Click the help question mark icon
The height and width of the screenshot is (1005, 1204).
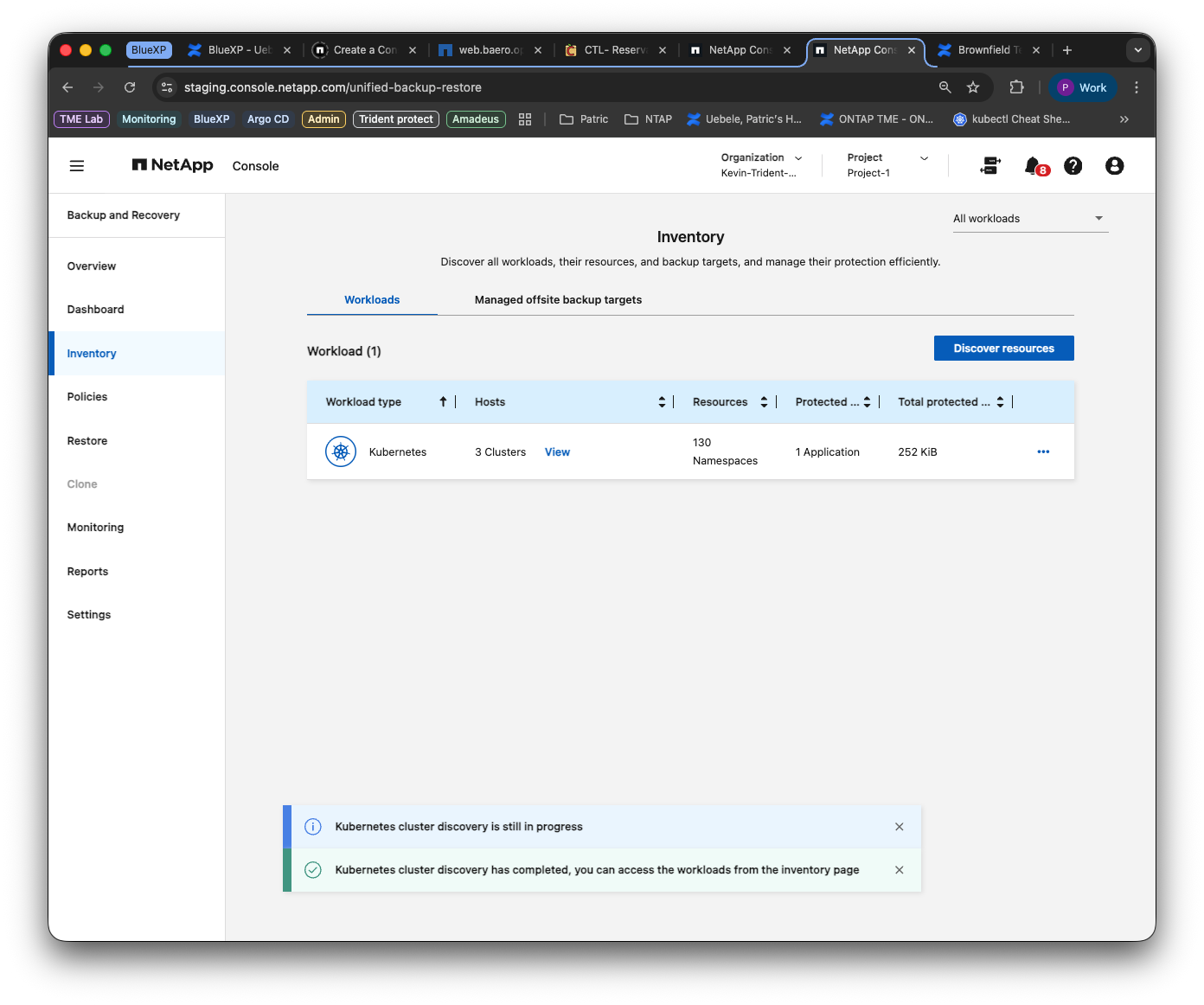1073,166
